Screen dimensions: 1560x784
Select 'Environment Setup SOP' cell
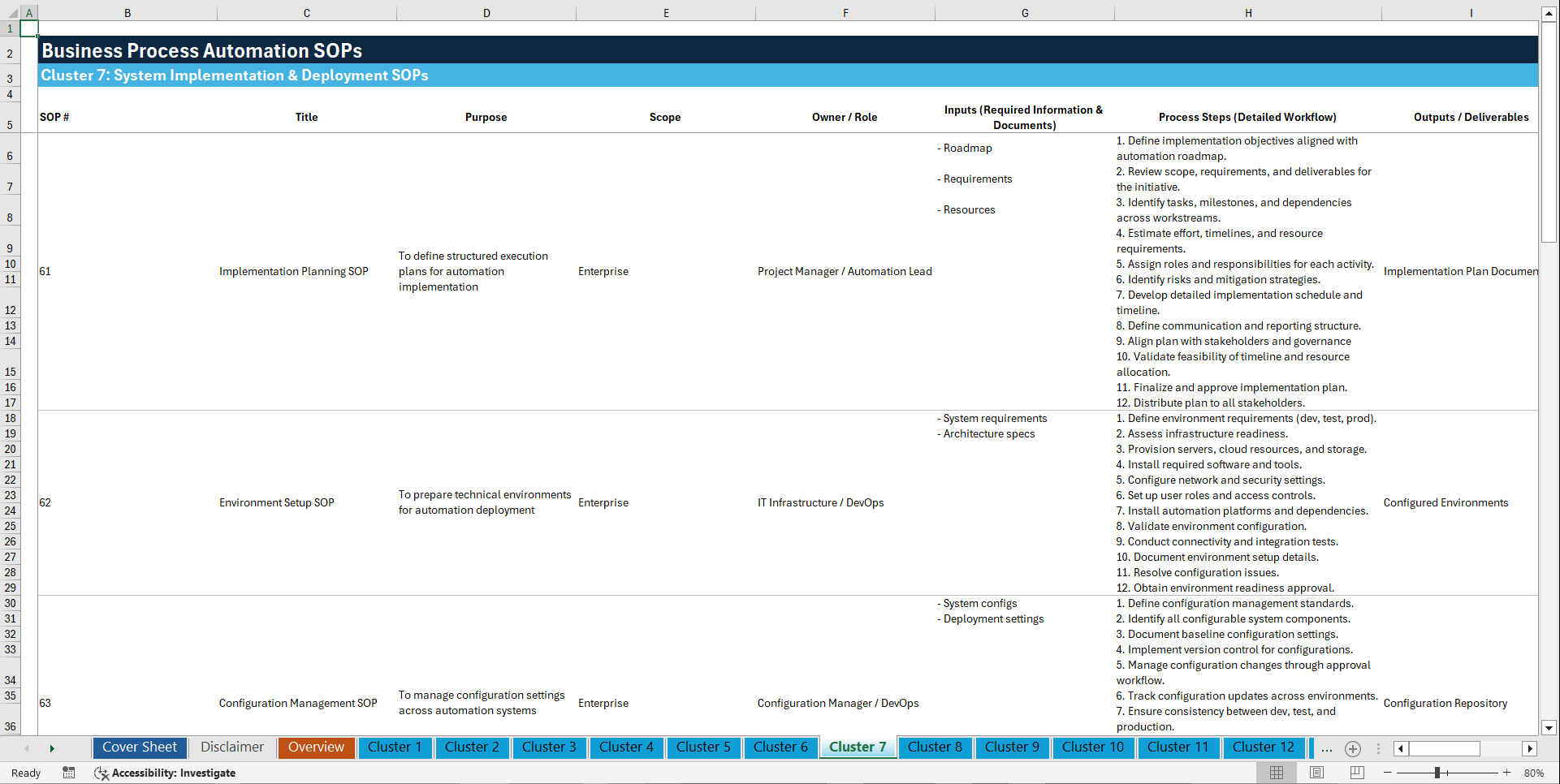pos(306,503)
